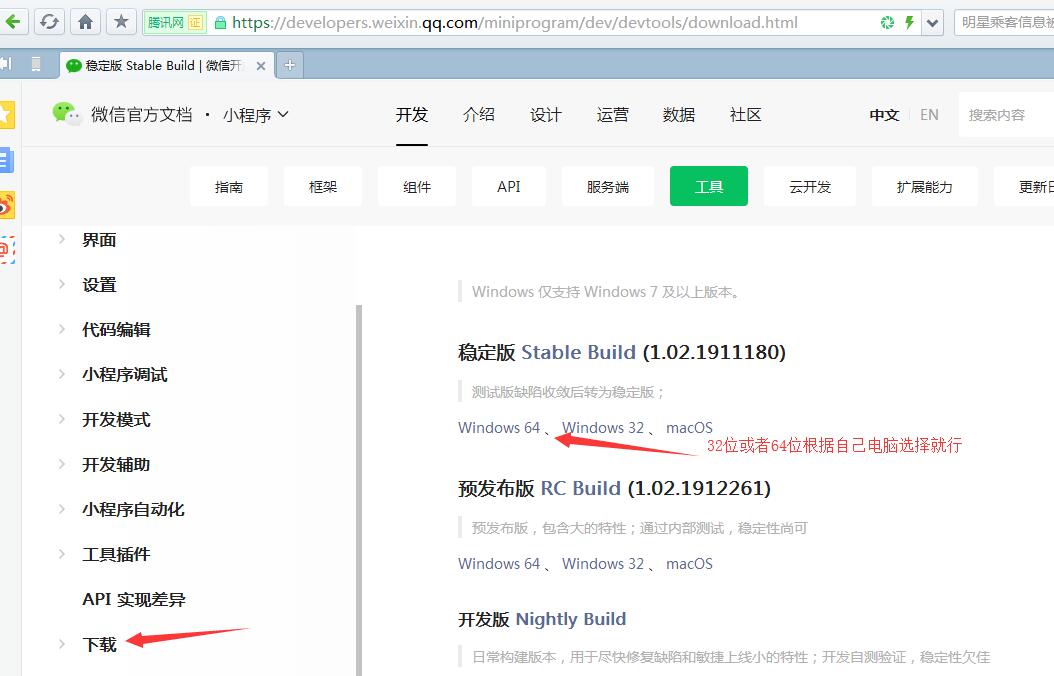Close the 稳定版 Stable Build tab
The image size is (1054, 676).
click(261, 66)
